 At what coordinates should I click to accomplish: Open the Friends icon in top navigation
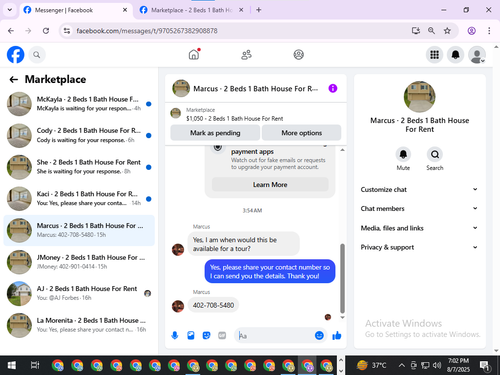coord(246,55)
